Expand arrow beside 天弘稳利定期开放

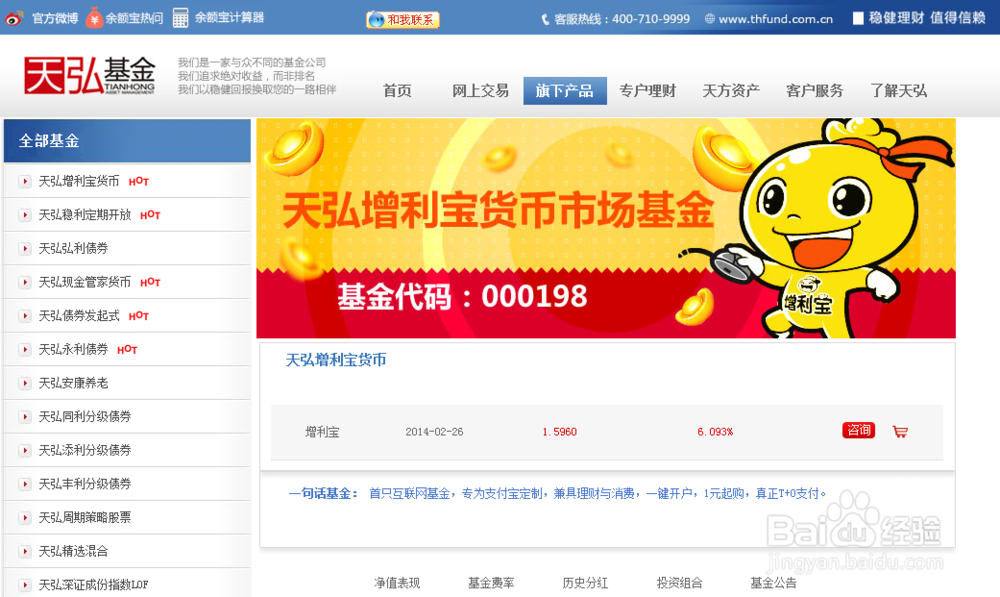point(24,215)
